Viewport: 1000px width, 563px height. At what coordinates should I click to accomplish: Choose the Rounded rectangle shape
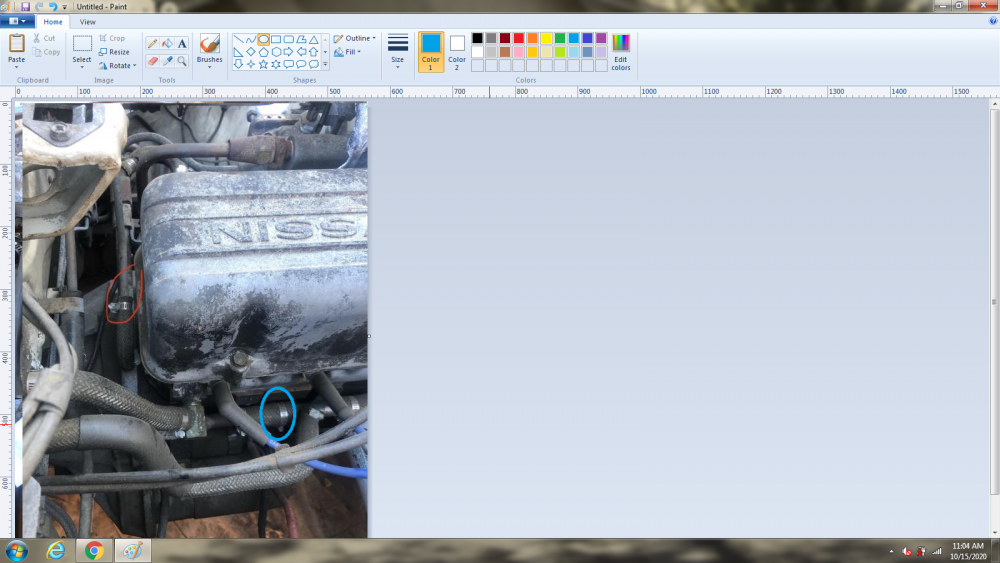pos(288,40)
